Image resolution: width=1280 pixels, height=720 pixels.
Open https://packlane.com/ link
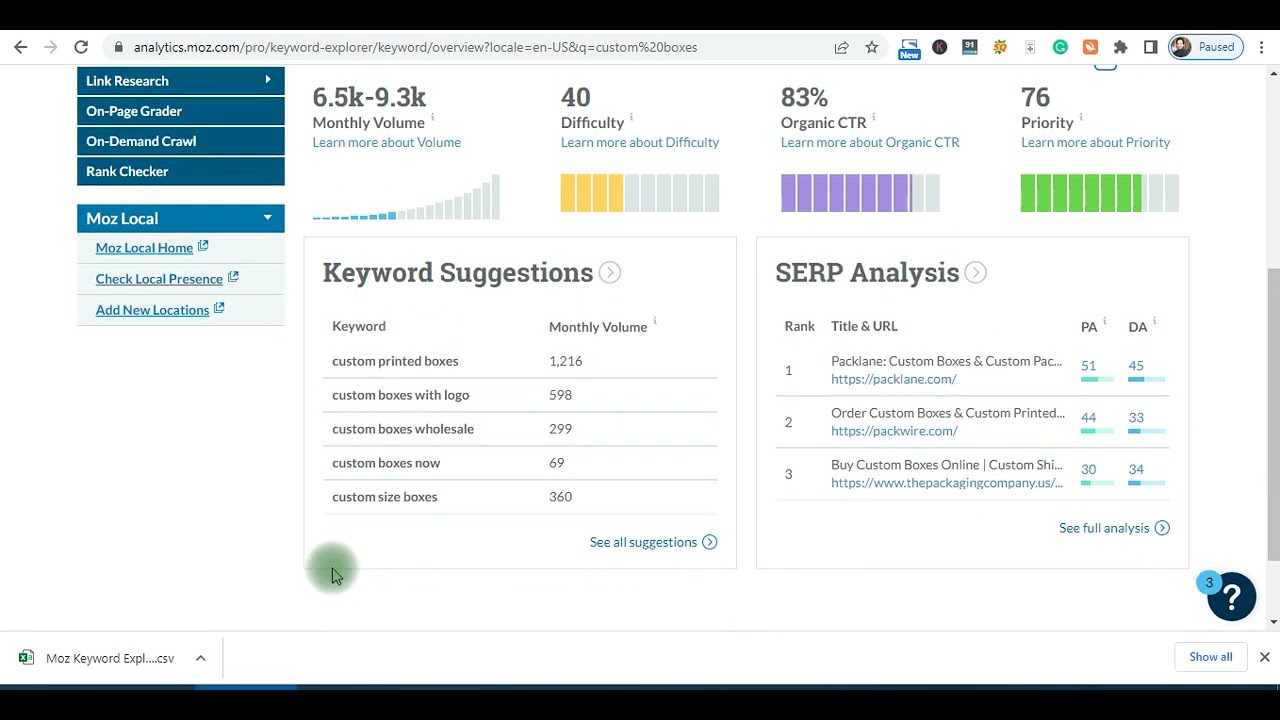[893, 379]
